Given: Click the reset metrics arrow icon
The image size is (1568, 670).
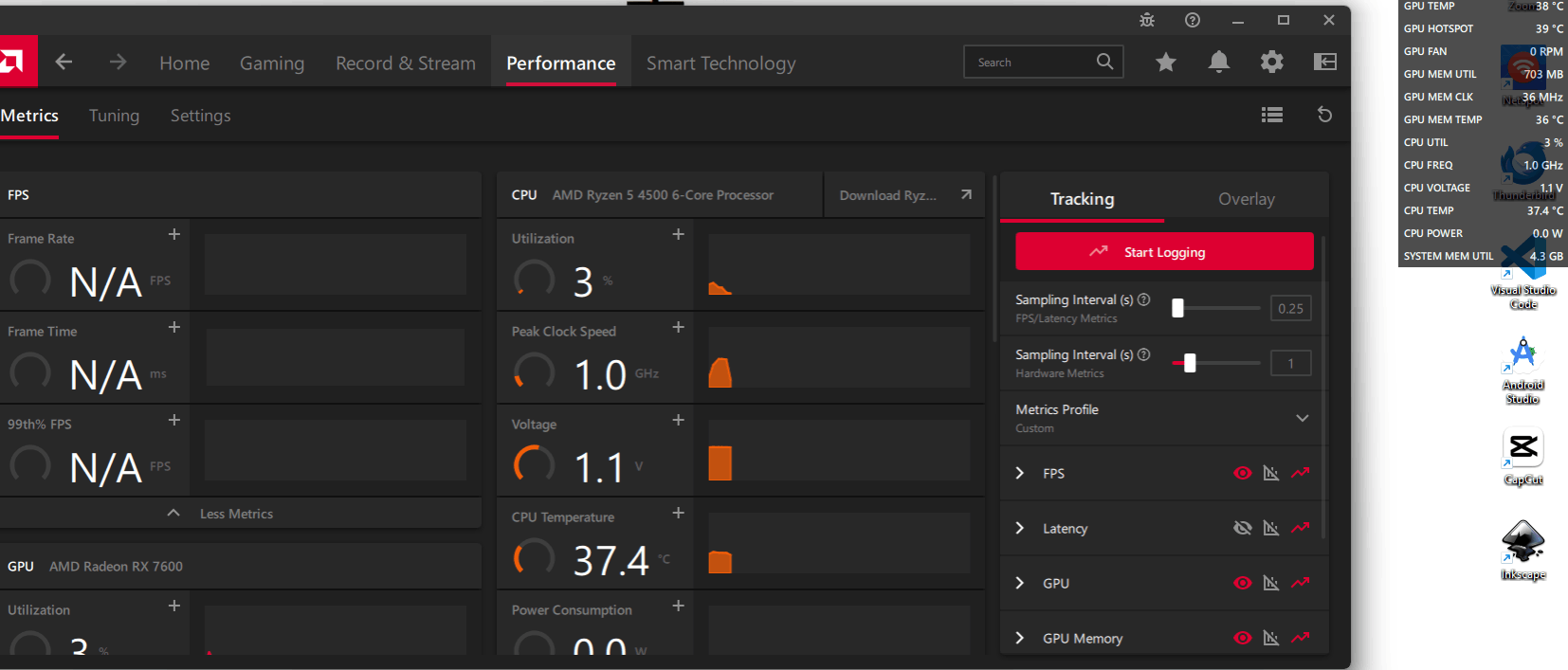Looking at the screenshot, I should [1325, 115].
